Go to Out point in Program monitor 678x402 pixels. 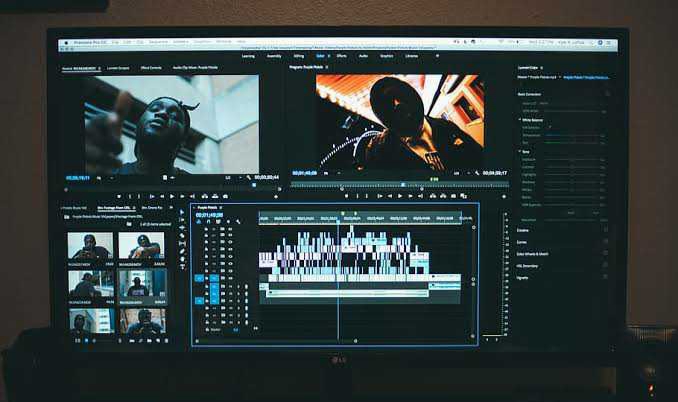pos(420,196)
